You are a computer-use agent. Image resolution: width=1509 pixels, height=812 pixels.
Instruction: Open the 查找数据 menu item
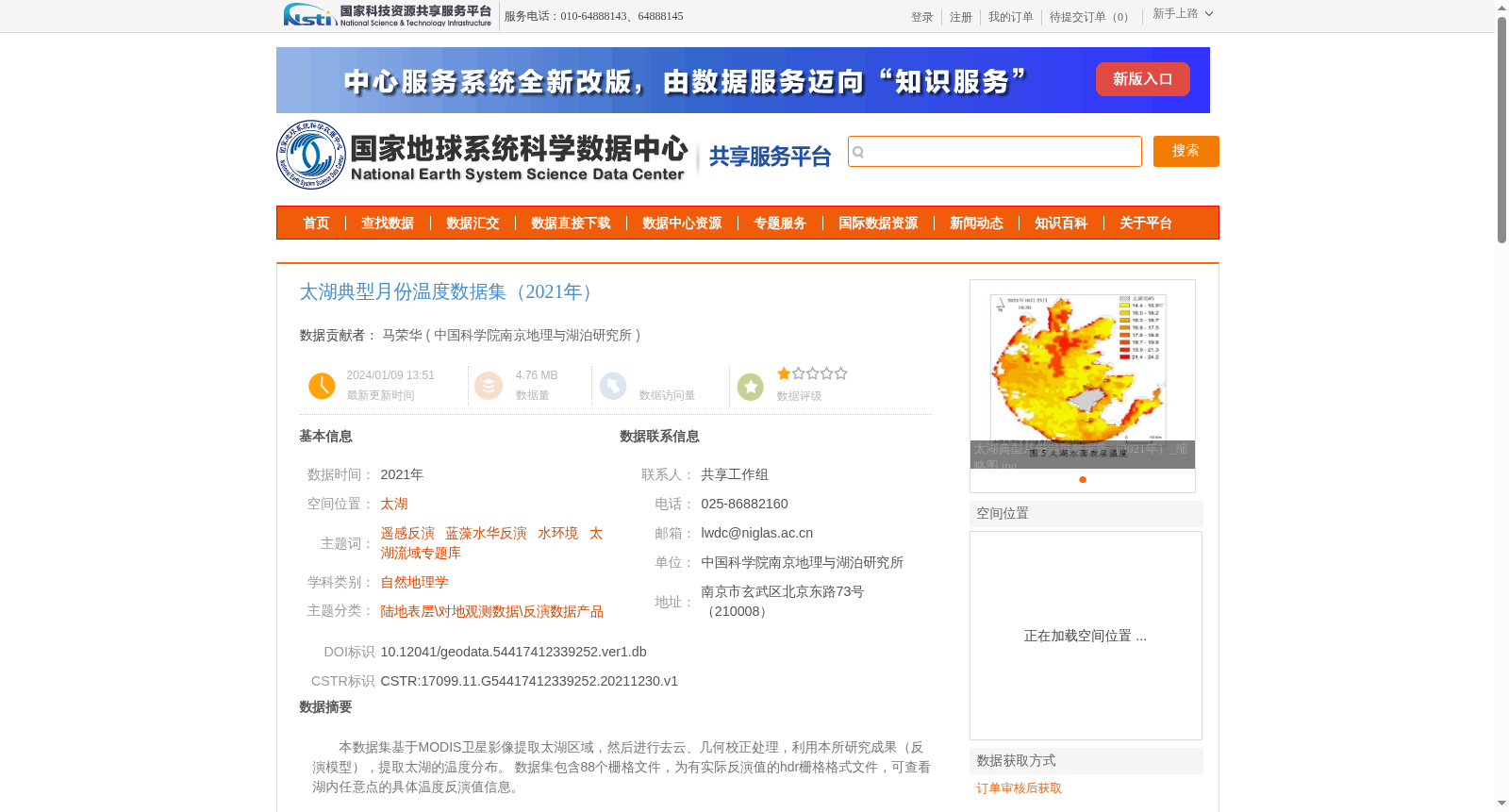pos(388,224)
